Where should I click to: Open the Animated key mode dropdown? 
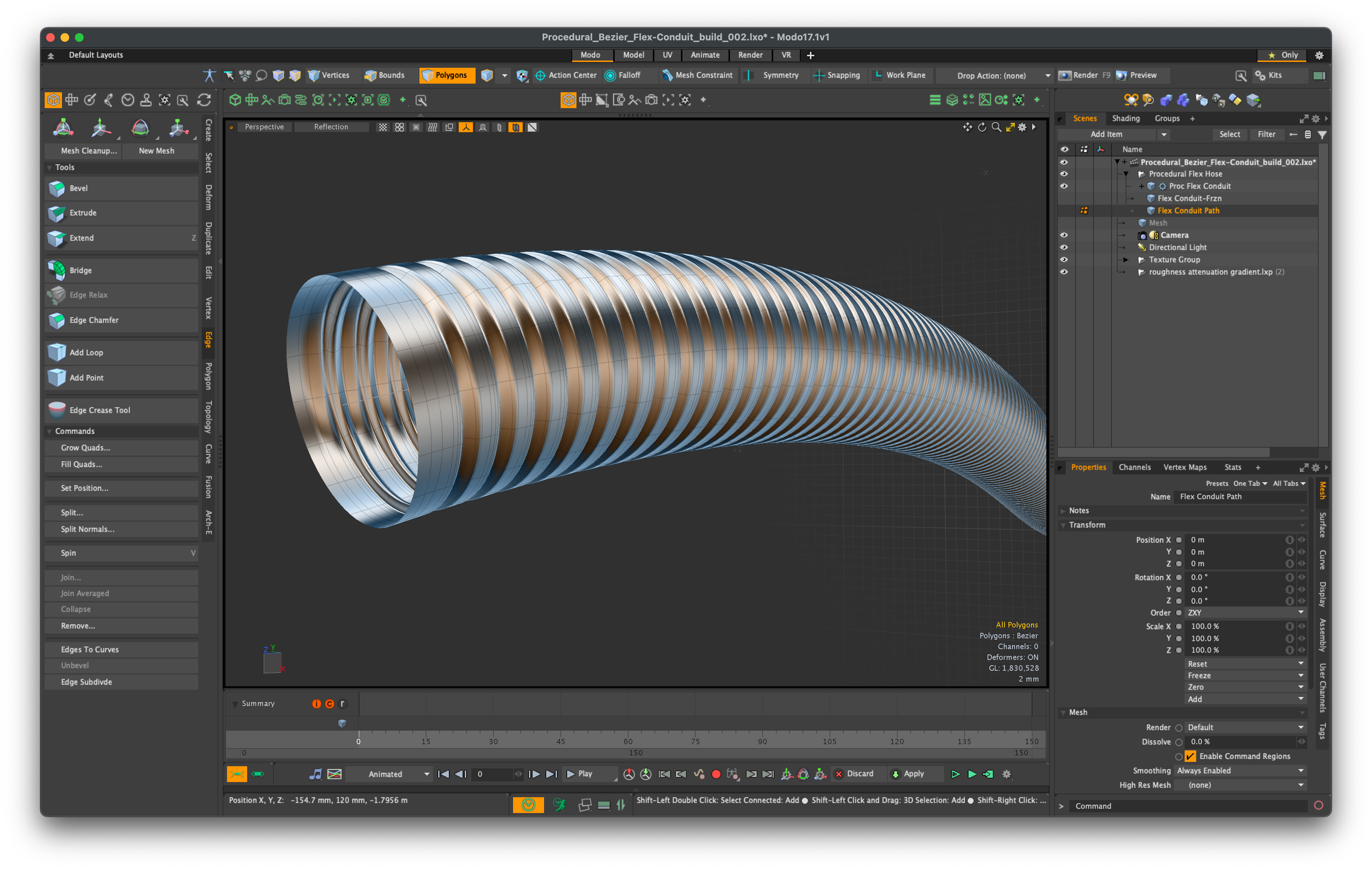click(x=390, y=774)
